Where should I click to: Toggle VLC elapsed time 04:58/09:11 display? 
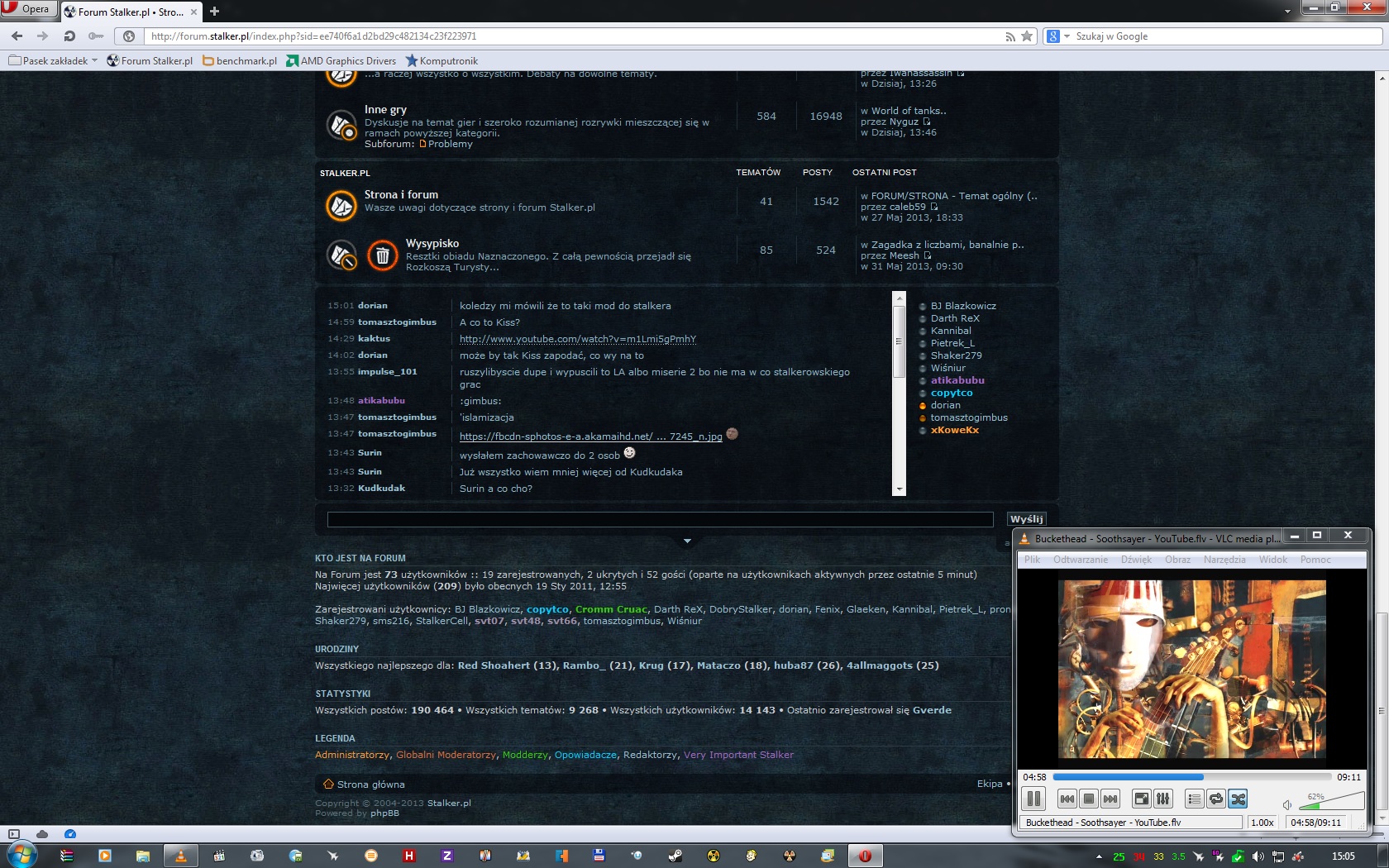point(1315,823)
